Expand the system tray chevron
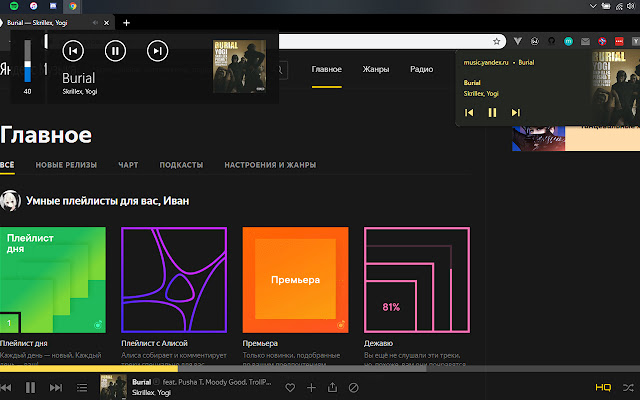This screenshot has height=400, width=640. (593, 6)
